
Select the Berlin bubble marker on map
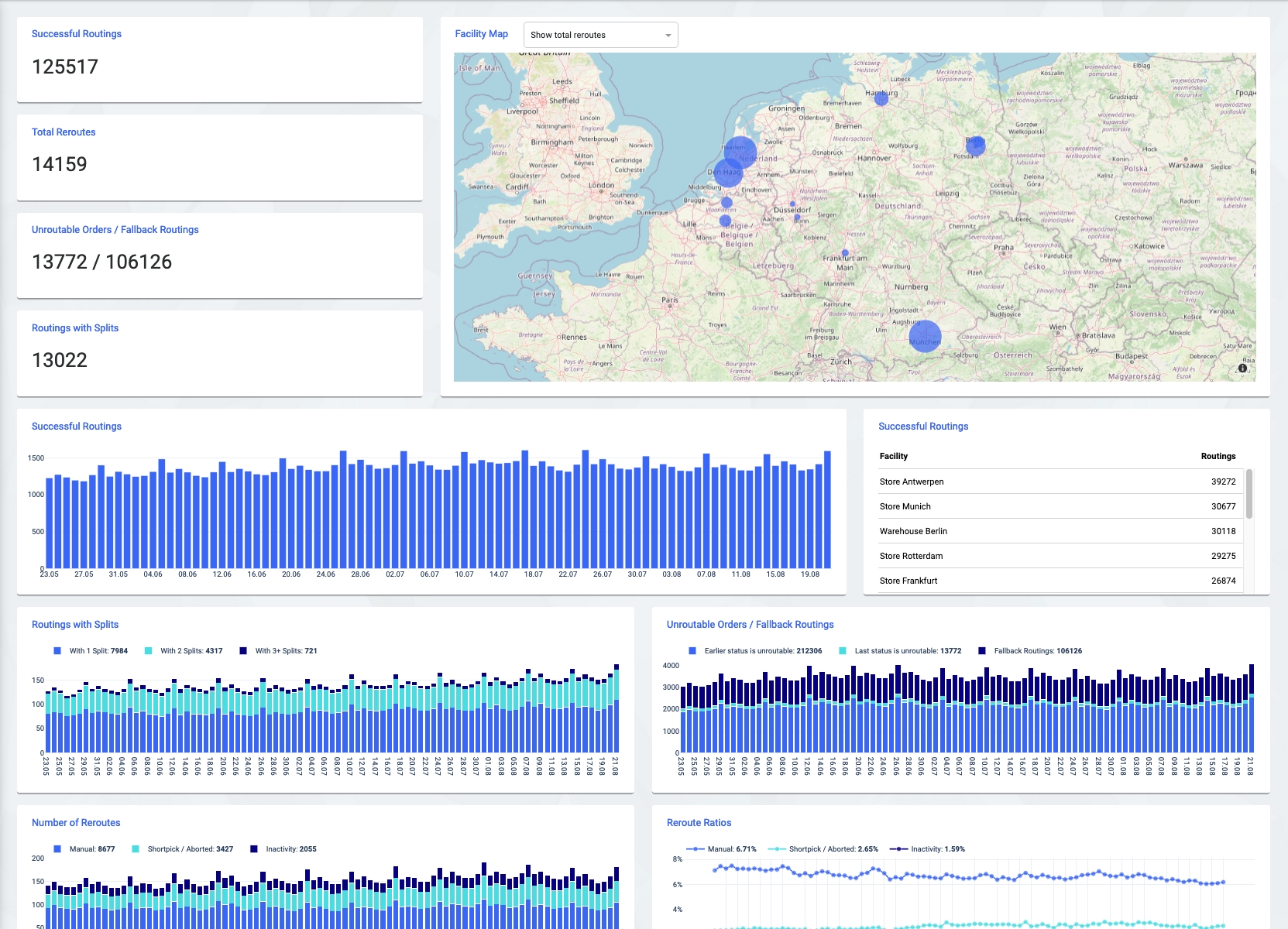975,145
